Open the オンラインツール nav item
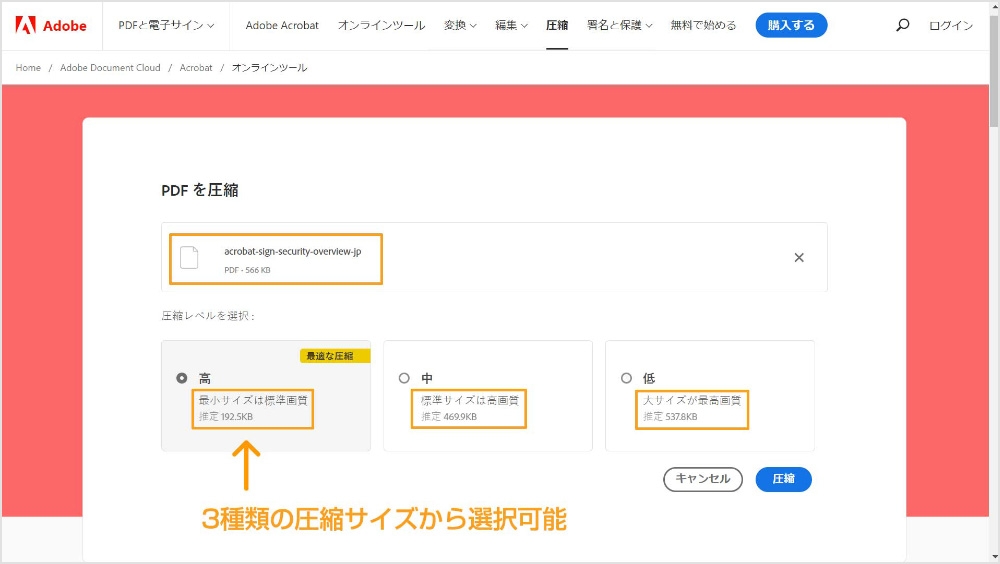 coord(381,26)
